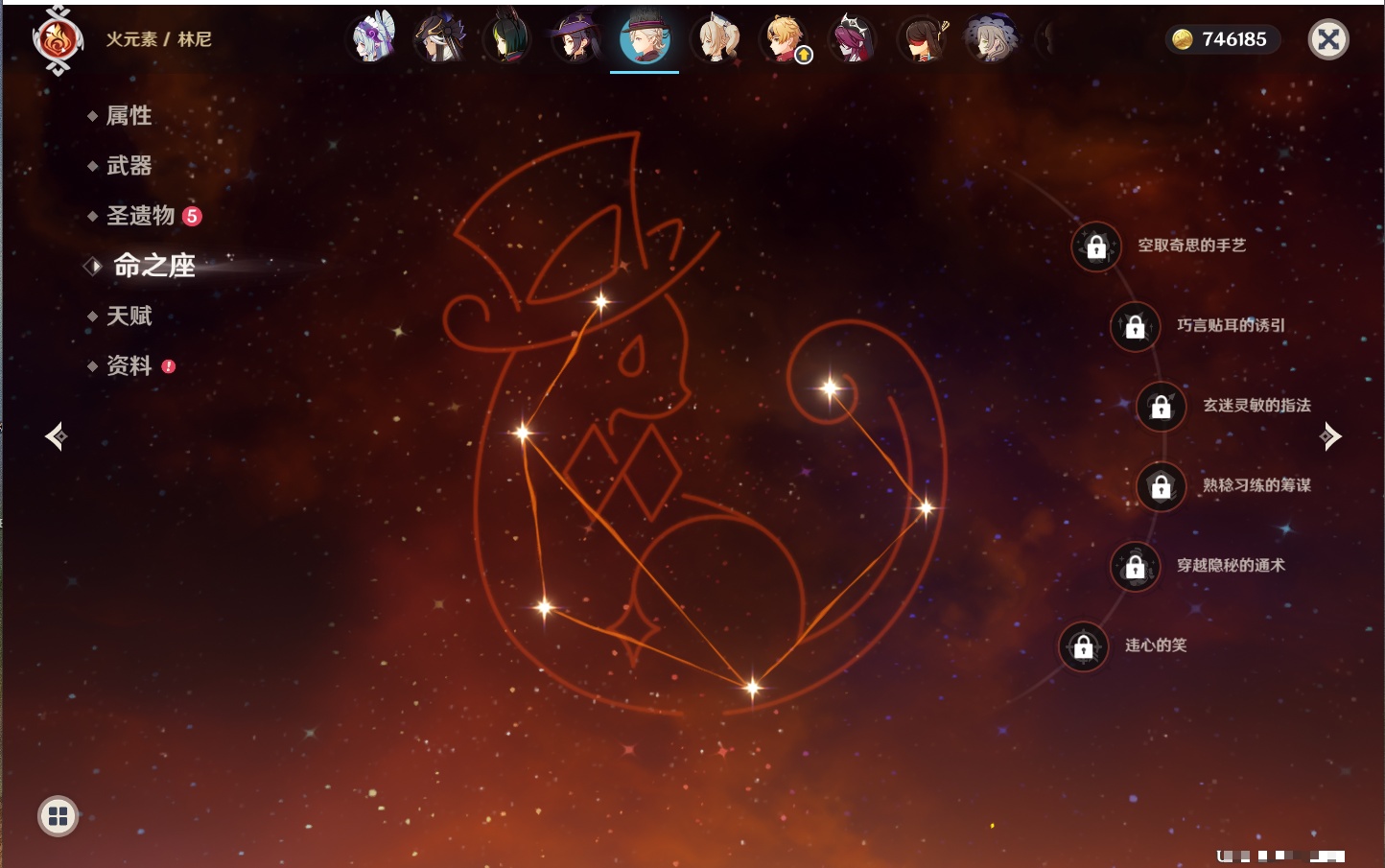Close the character screen with X button
The width and height of the screenshot is (1385, 868).
(x=1328, y=39)
